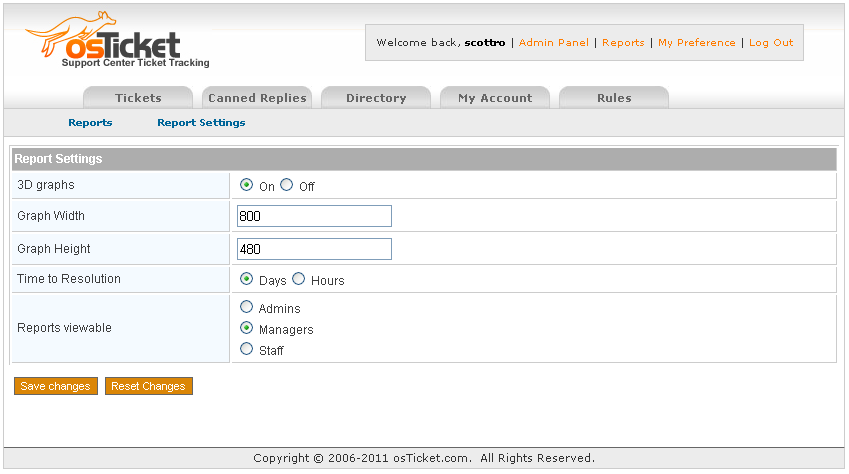Focus the Graph Height text box
Screen dimensions: 849x474
[x=314, y=249]
